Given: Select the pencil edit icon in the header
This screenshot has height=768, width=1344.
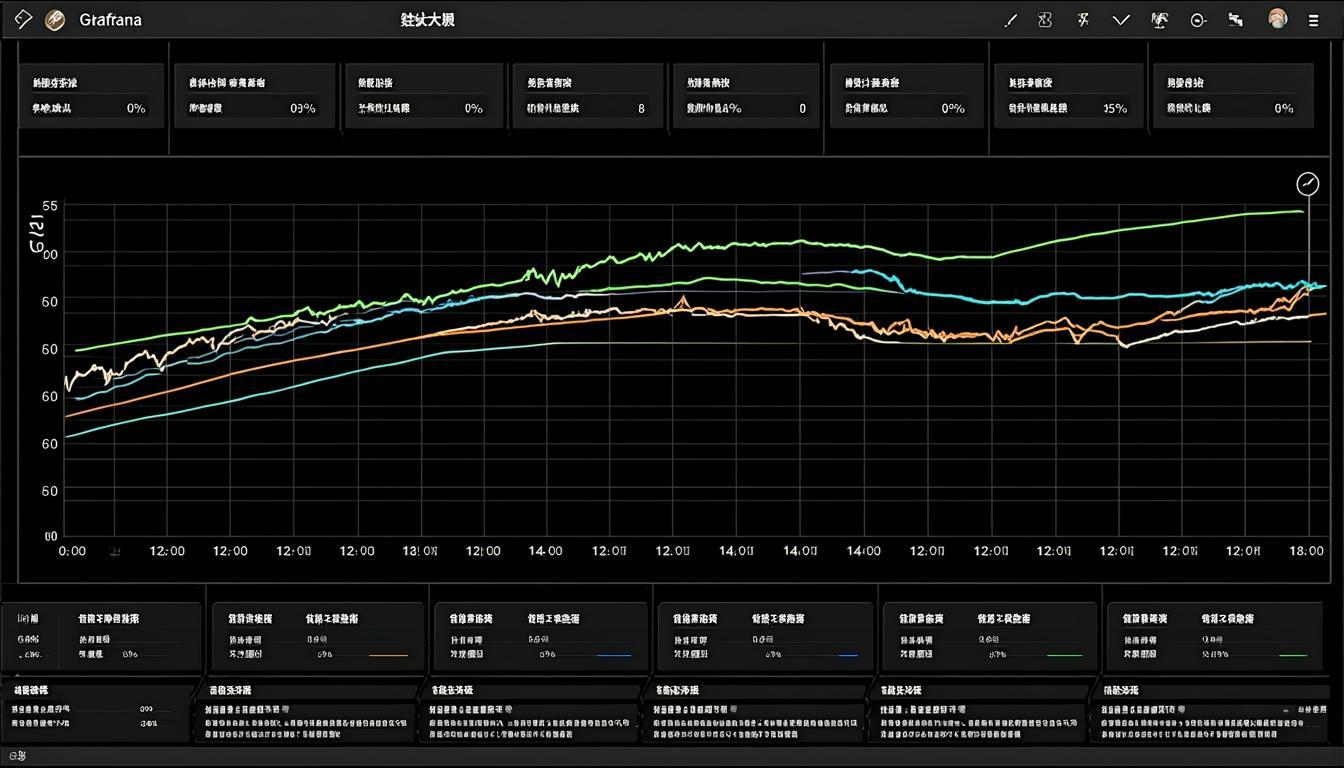Looking at the screenshot, I should [x=1010, y=20].
